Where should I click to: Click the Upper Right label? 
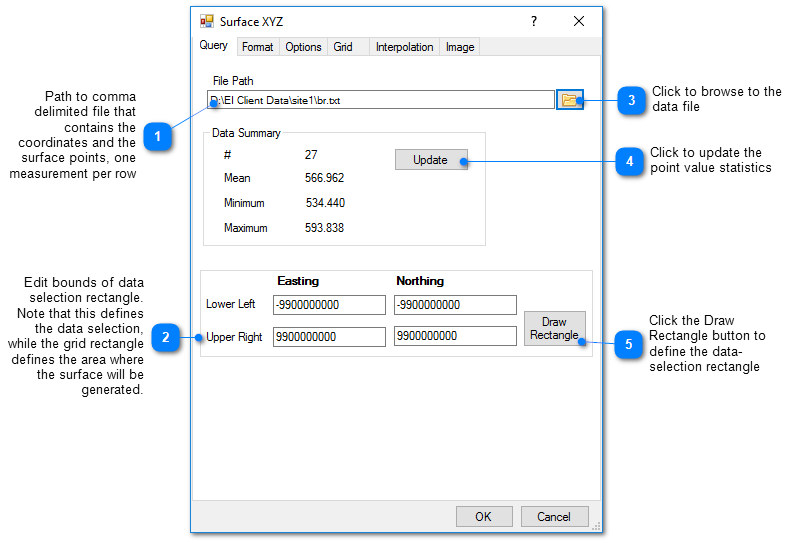(x=234, y=337)
